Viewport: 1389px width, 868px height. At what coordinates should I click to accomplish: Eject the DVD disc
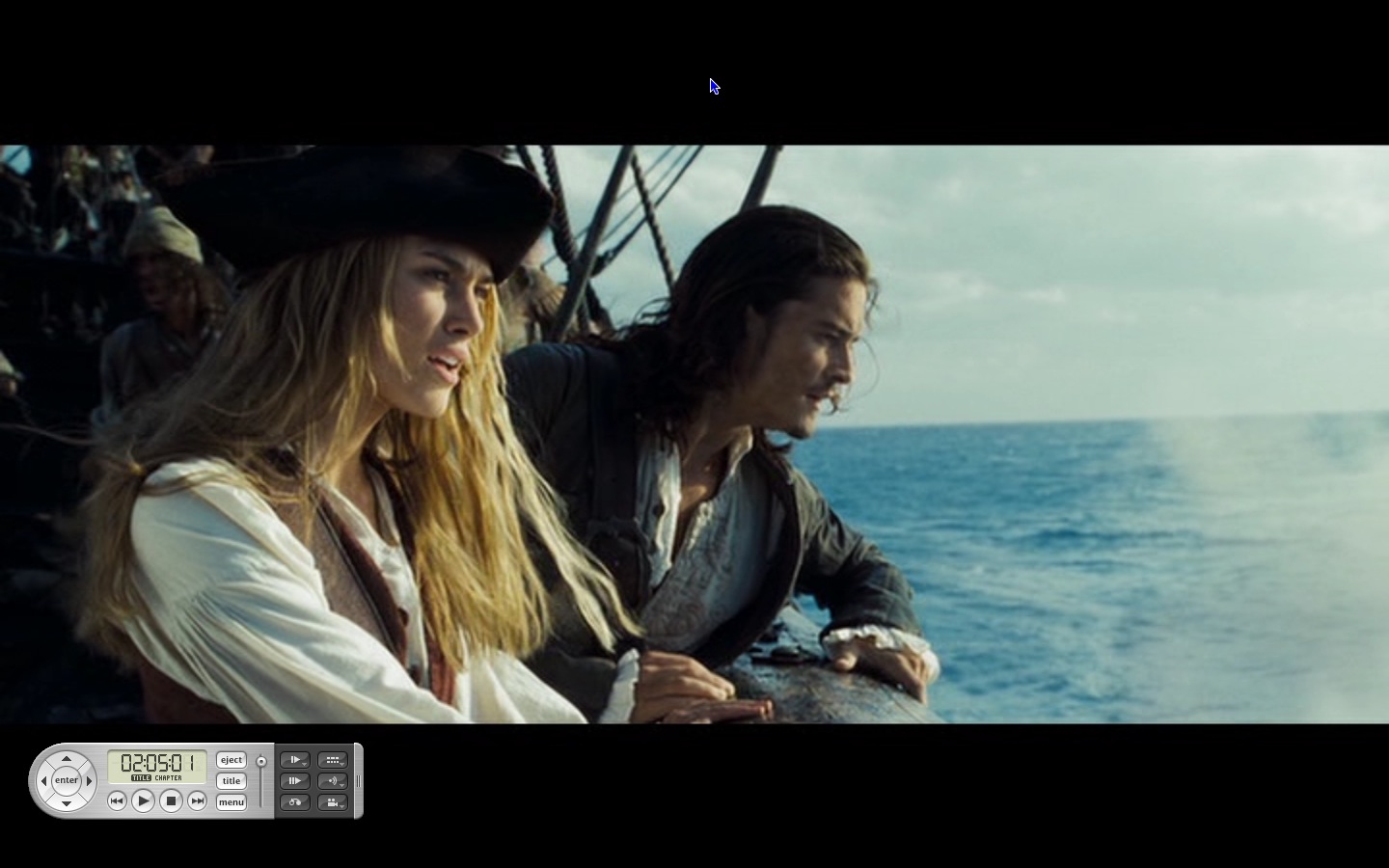tap(231, 760)
